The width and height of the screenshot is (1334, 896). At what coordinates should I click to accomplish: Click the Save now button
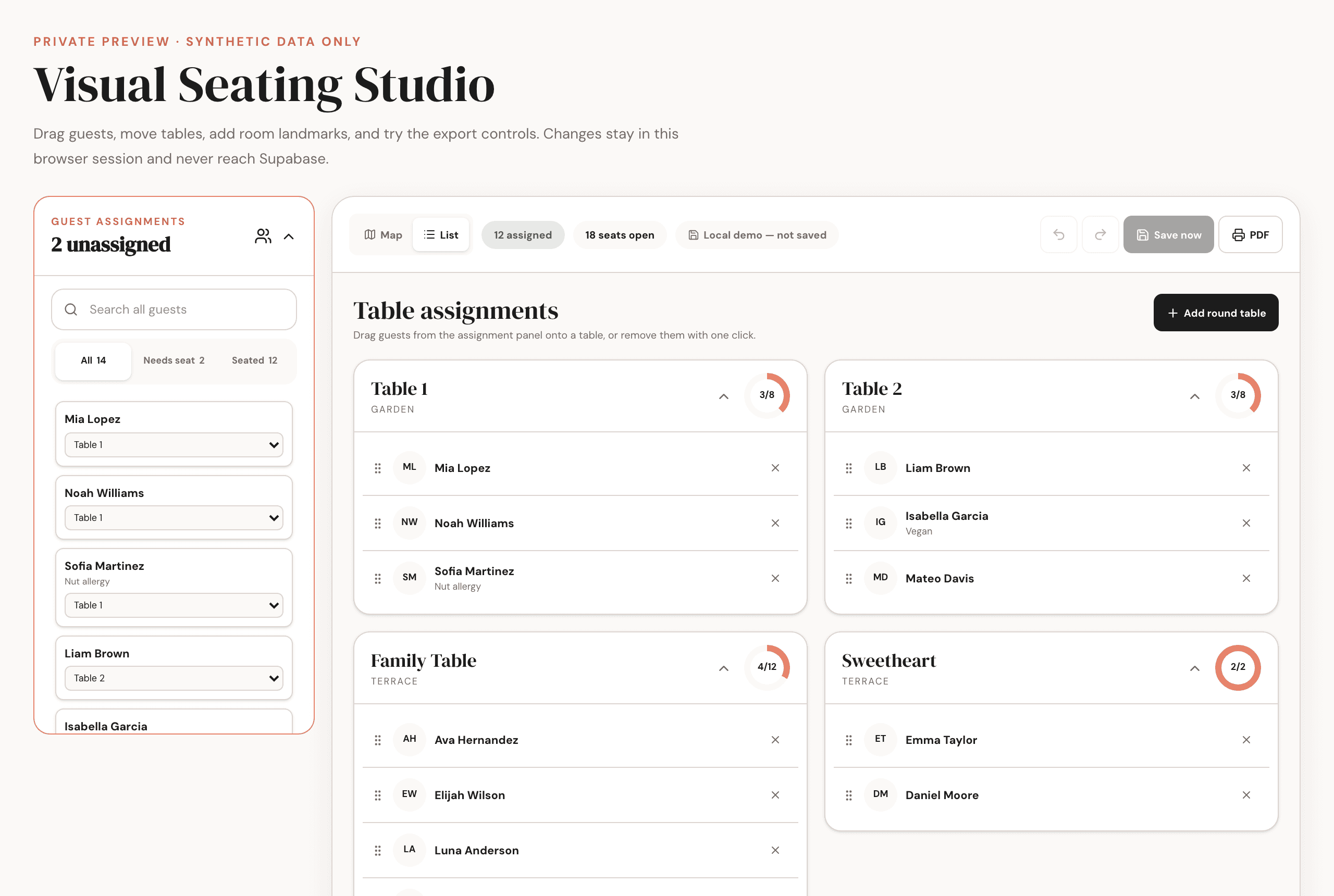(x=1168, y=234)
